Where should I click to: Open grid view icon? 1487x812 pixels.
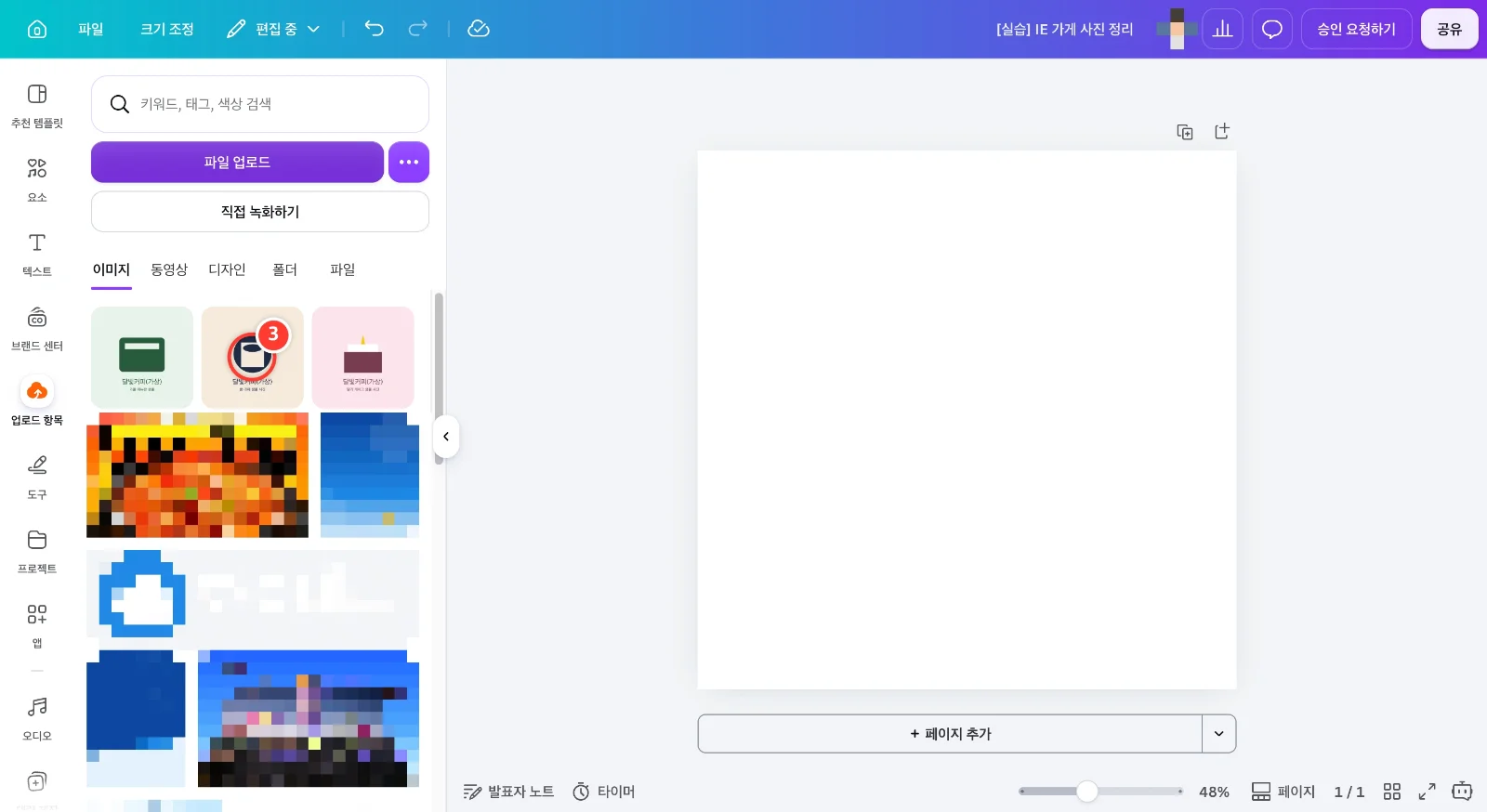click(x=1391, y=792)
